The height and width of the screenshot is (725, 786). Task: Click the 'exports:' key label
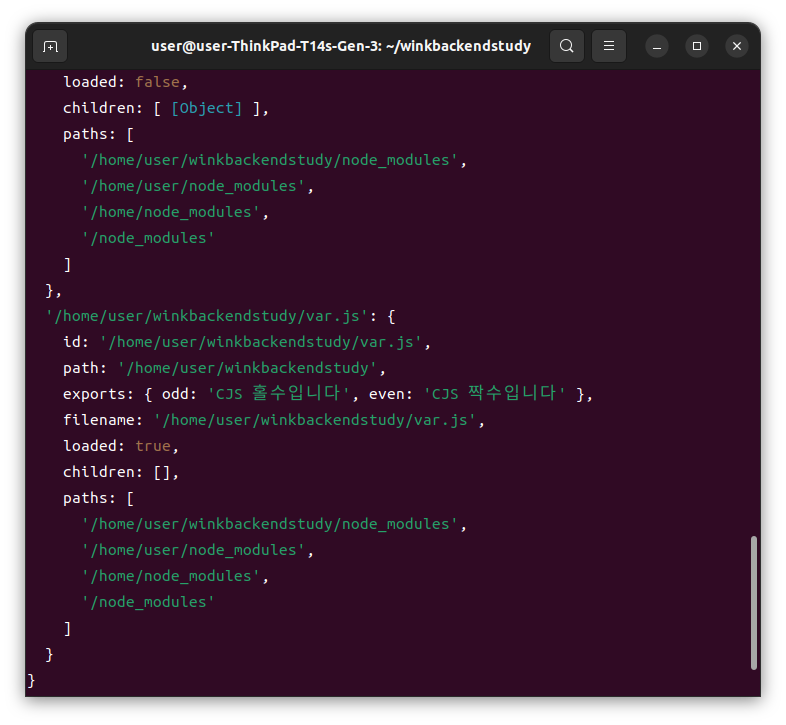click(98, 394)
